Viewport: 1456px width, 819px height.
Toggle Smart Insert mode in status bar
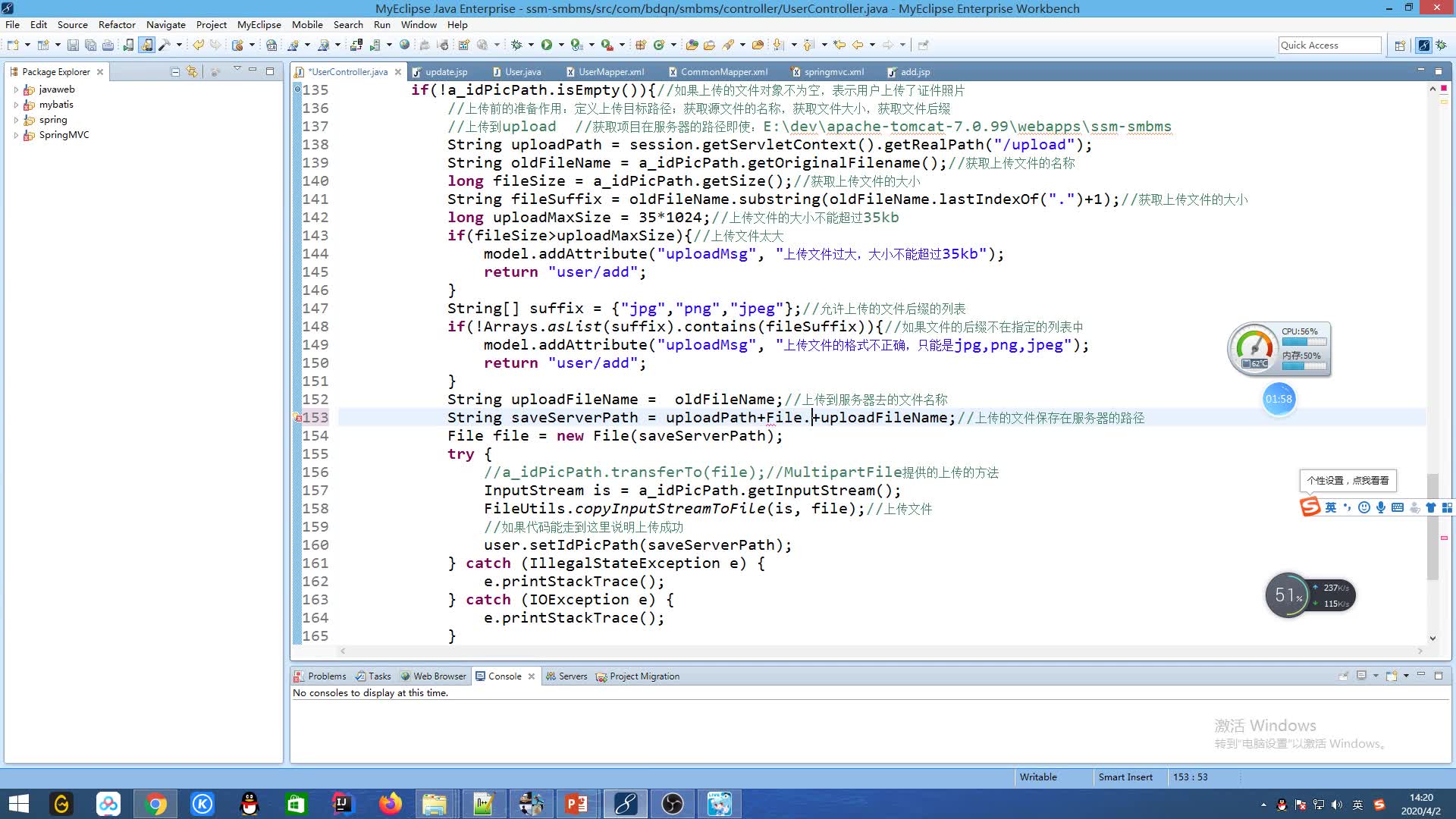coord(1125,777)
